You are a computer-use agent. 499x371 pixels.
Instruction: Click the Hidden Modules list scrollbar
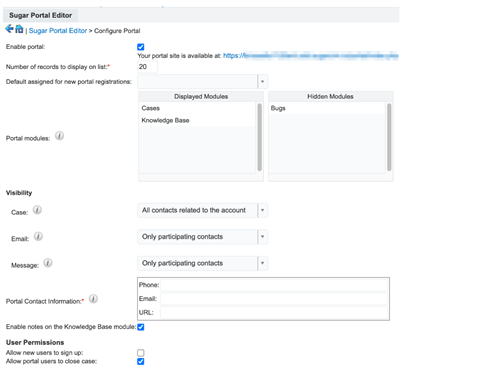point(389,137)
